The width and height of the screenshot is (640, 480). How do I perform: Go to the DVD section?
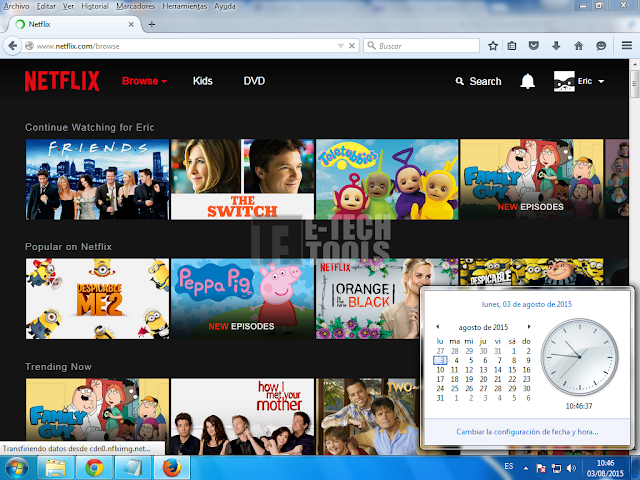(x=254, y=81)
